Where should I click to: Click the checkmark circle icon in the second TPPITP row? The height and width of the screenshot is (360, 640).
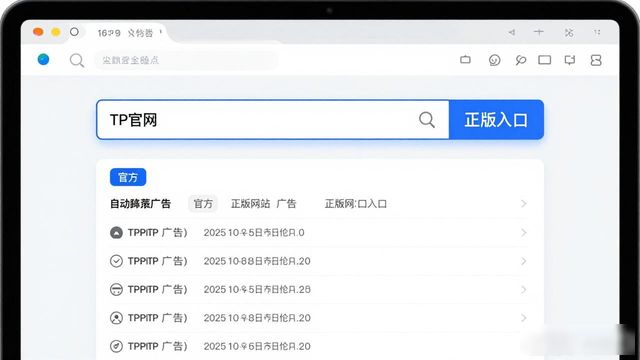(116, 261)
